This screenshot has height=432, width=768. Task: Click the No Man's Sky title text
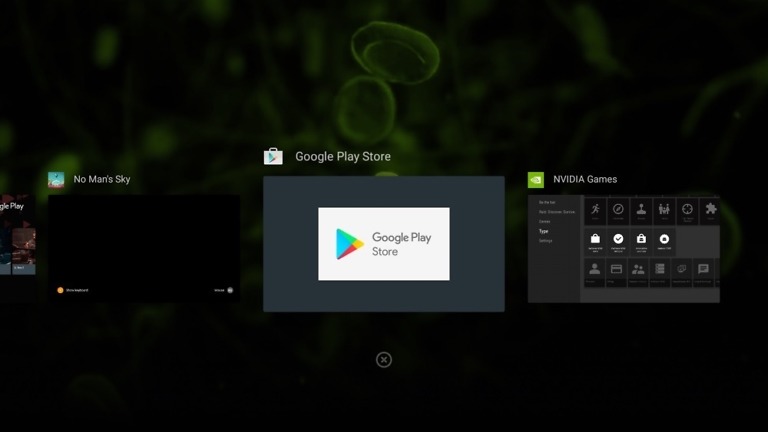click(x=102, y=180)
